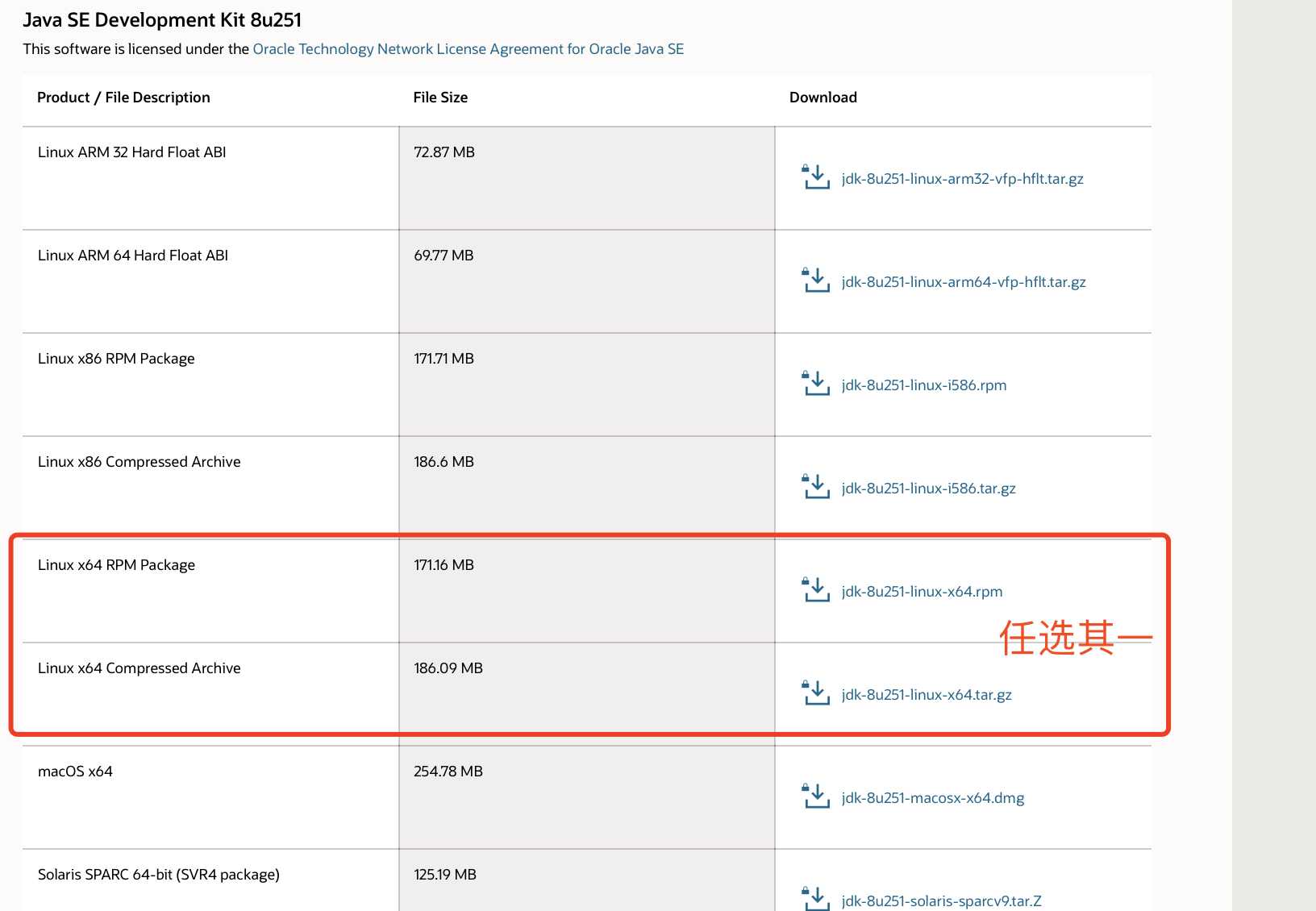
Task: Download the jdk-8u251-solaris-sparcv9.tar.Z link
Action: pos(941,901)
